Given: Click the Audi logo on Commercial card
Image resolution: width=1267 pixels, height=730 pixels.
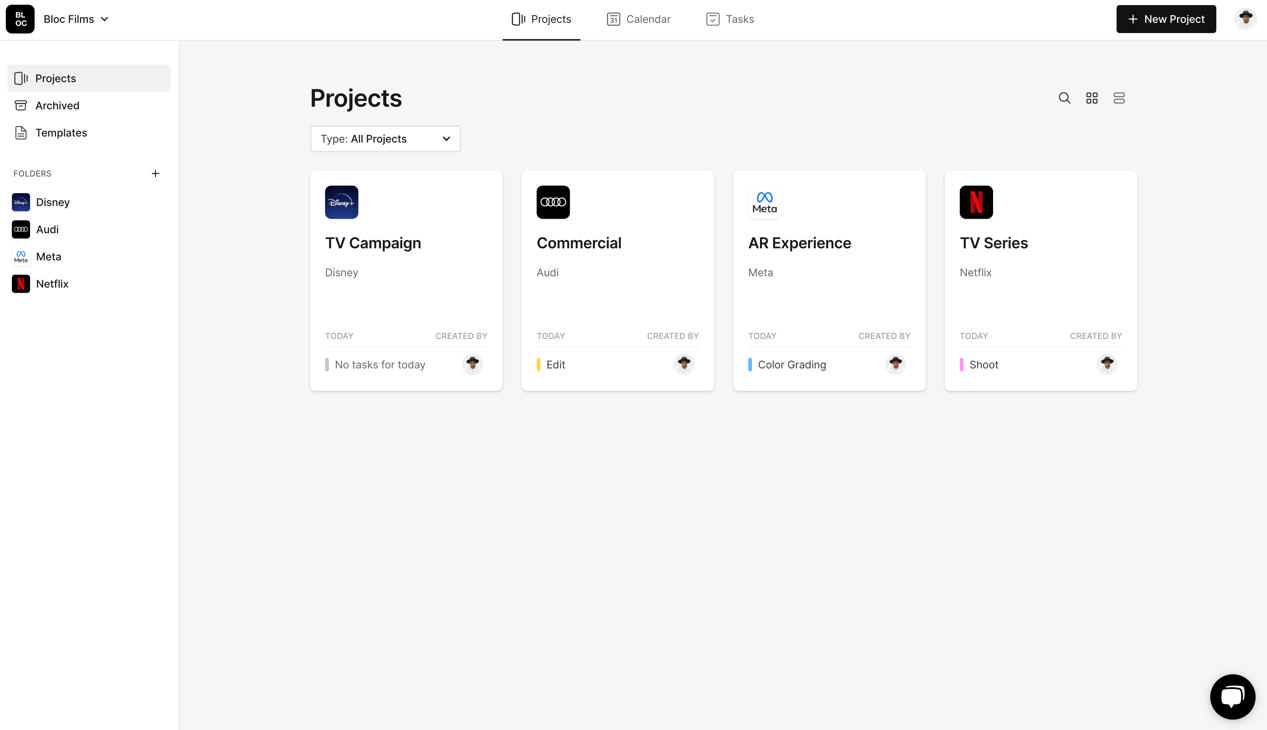Looking at the screenshot, I should pos(553,202).
